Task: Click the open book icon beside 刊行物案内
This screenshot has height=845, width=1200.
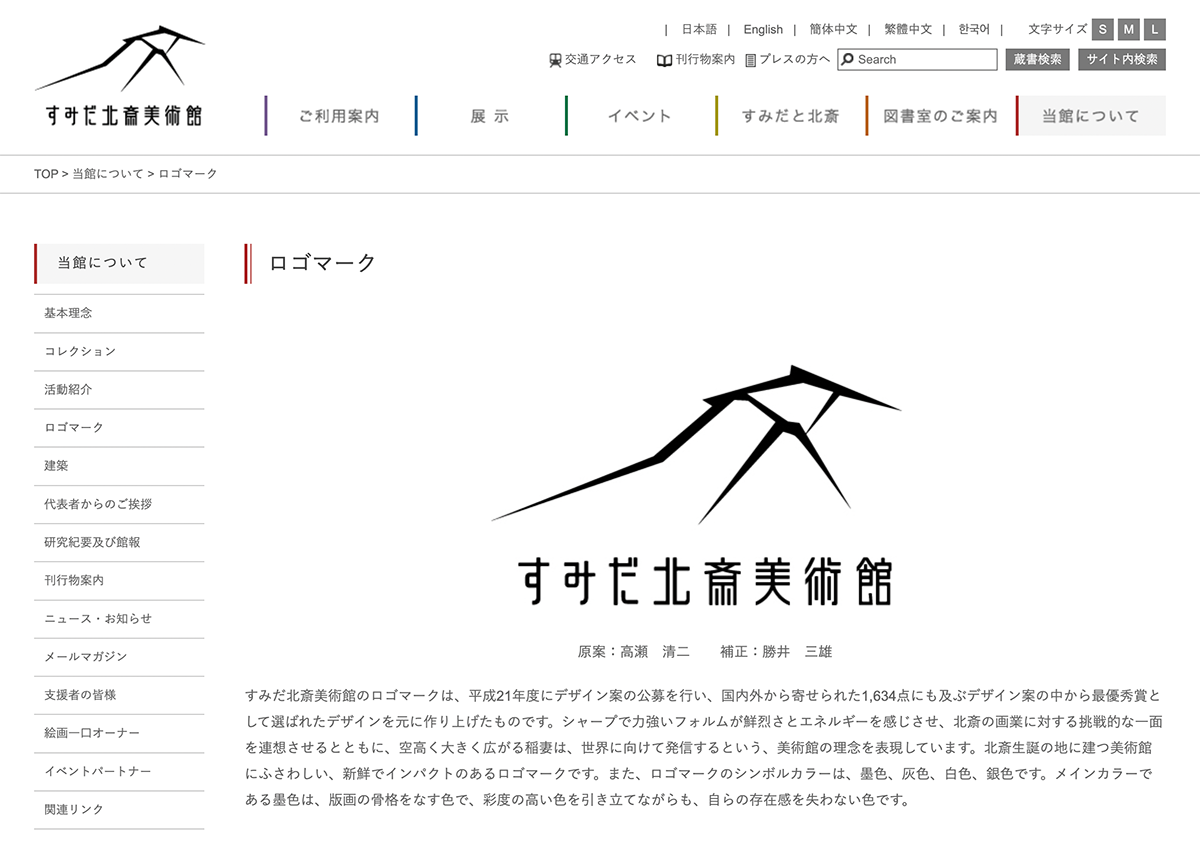Action: click(x=664, y=60)
